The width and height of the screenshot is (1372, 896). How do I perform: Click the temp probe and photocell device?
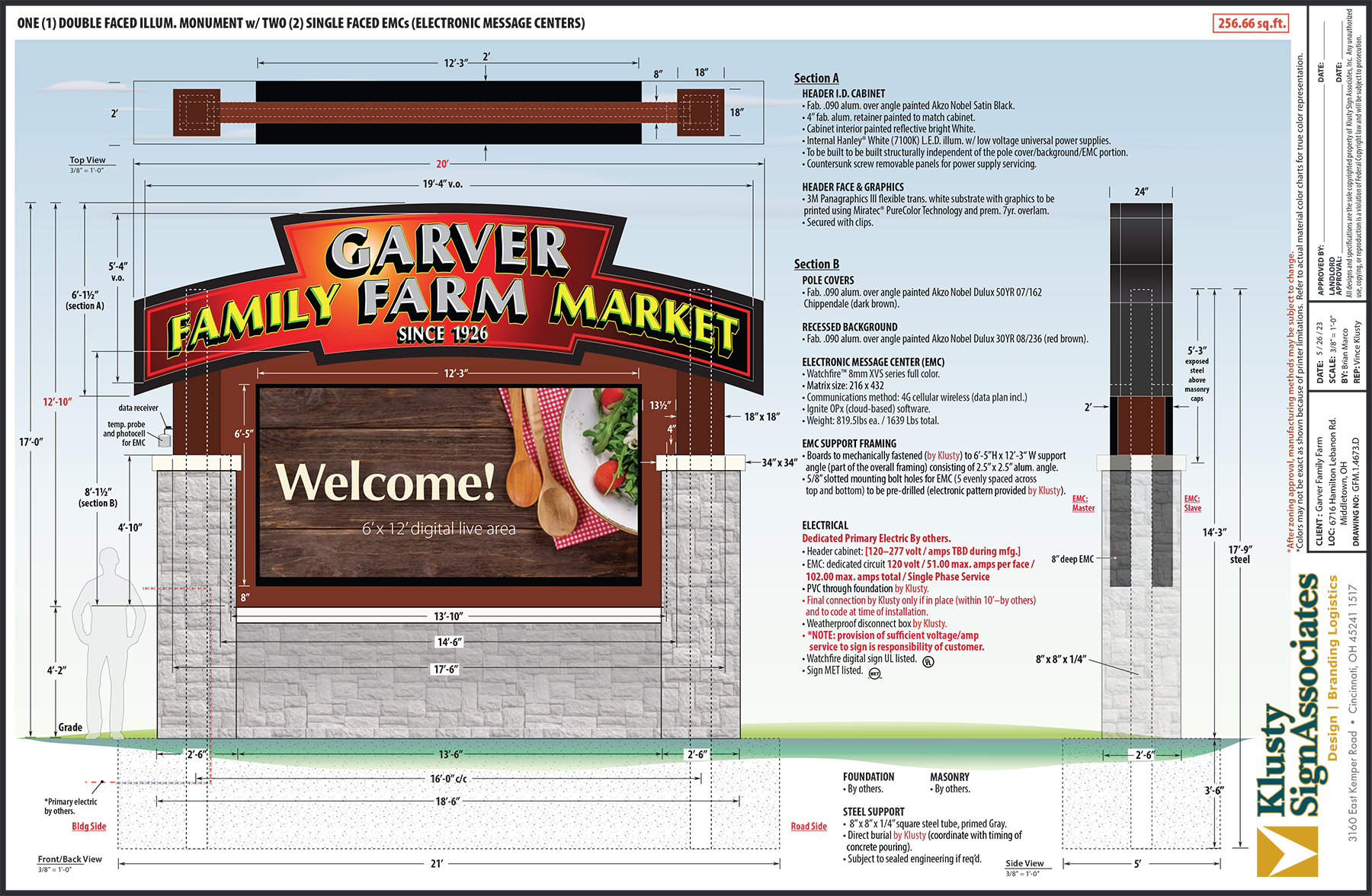coord(164,438)
